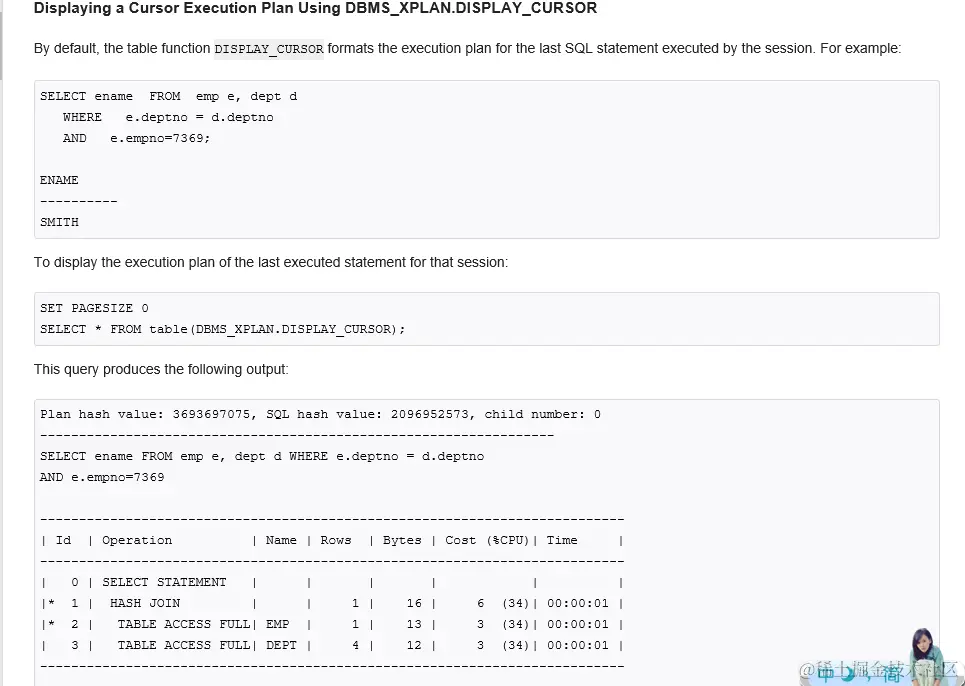
Task: Click 'Id' column header in plan table
Action: point(63,540)
